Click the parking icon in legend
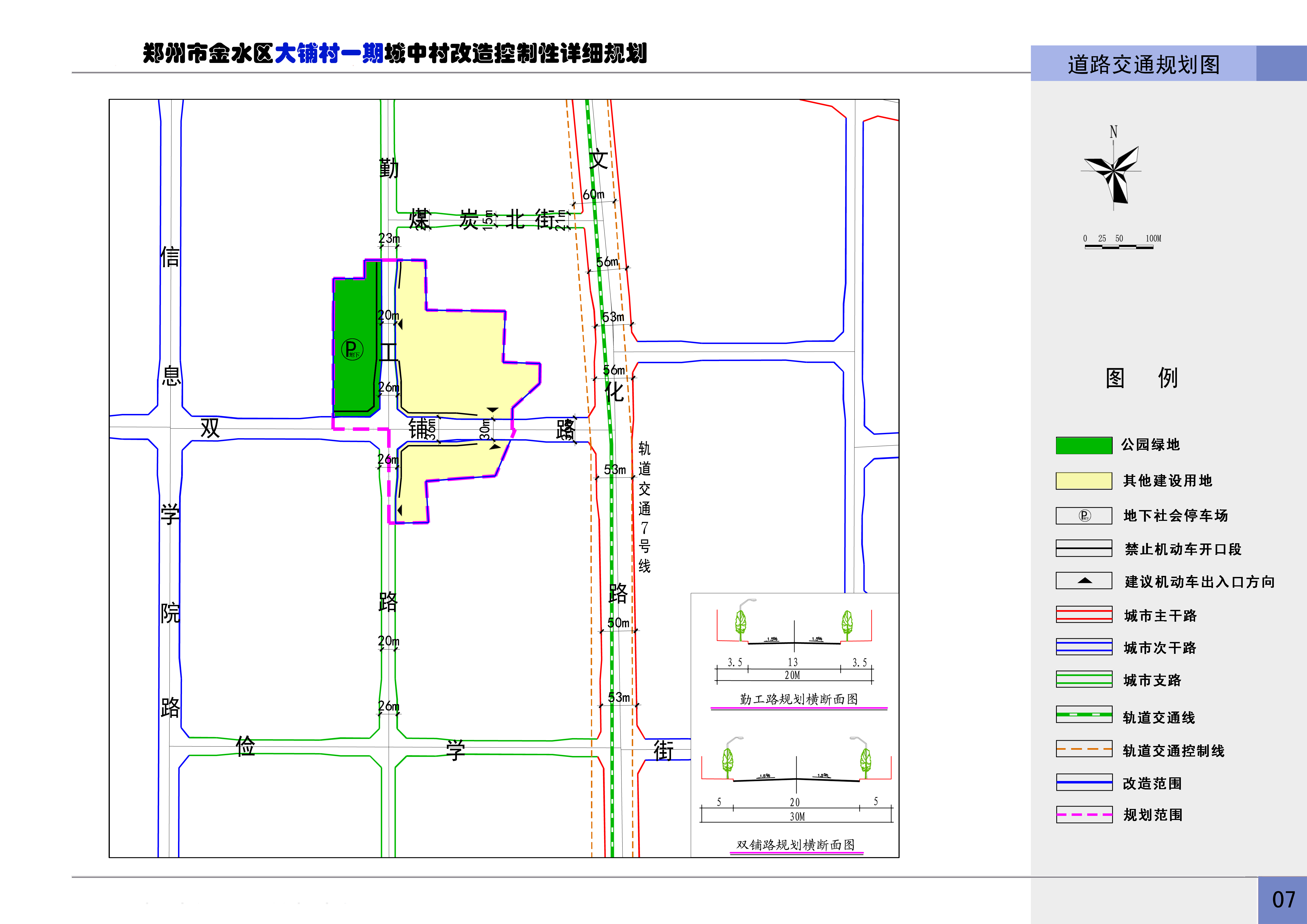 [x=1084, y=516]
